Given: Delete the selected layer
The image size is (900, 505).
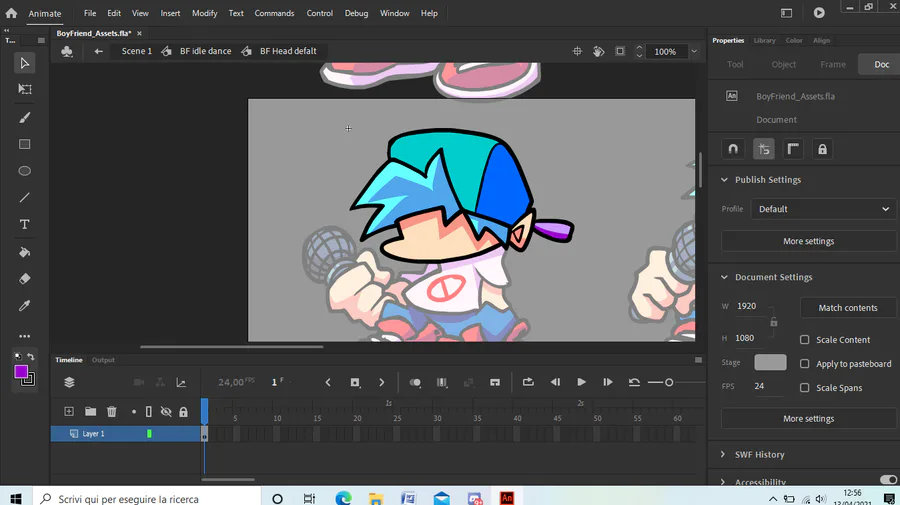Looking at the screenshot, I should point(111,411).
